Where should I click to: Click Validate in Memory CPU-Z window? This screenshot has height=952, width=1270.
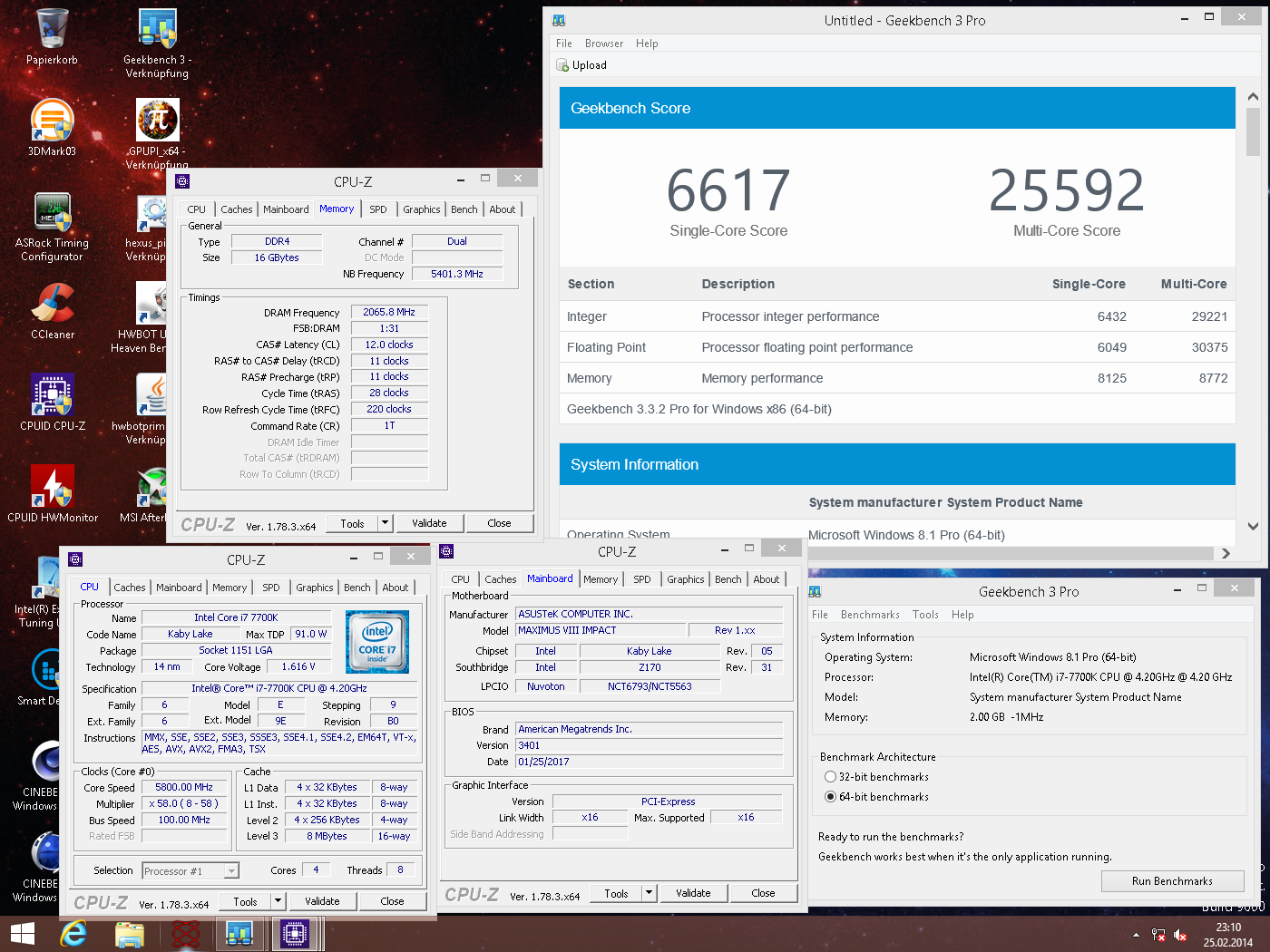coord(429,523)
